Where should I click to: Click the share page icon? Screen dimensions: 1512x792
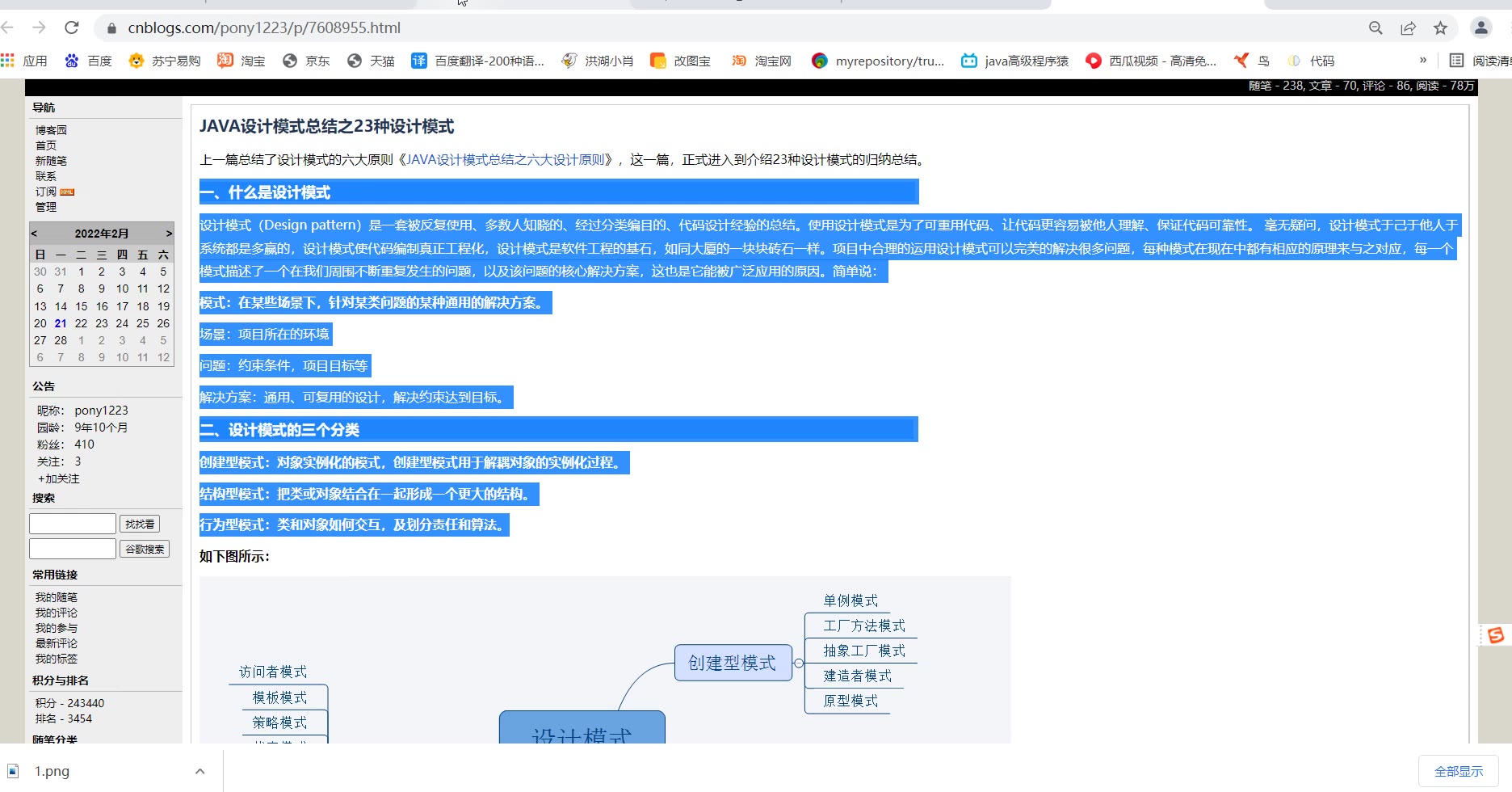click(1408, 28)
